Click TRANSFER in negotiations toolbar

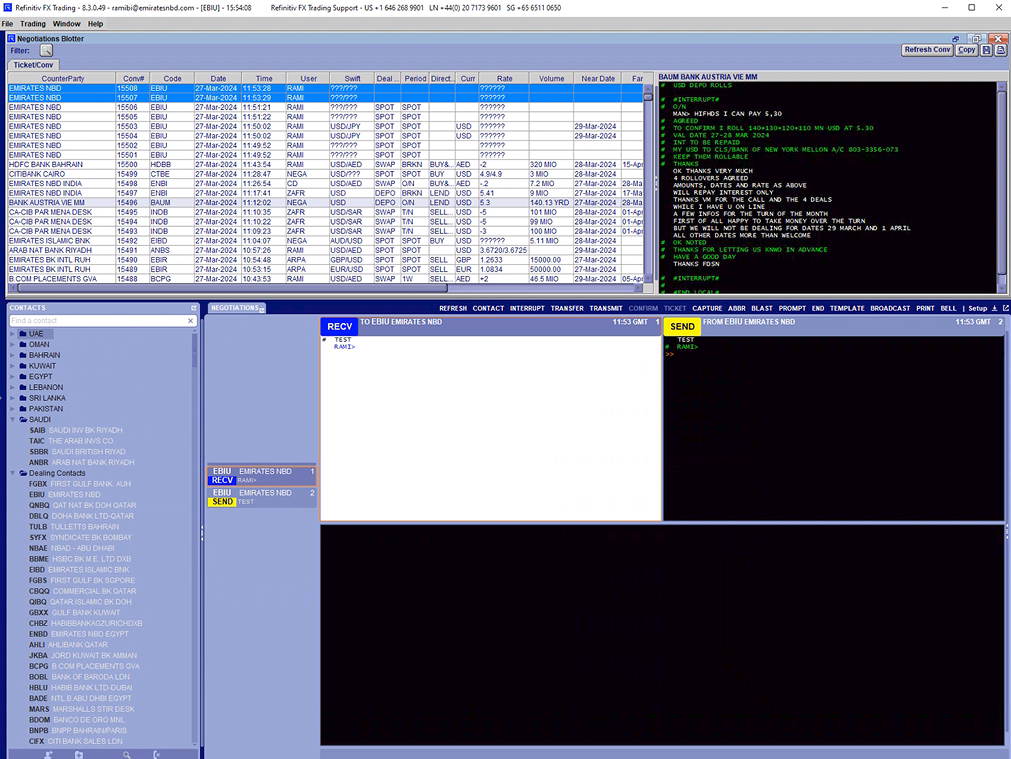click(x=567, y=308)
